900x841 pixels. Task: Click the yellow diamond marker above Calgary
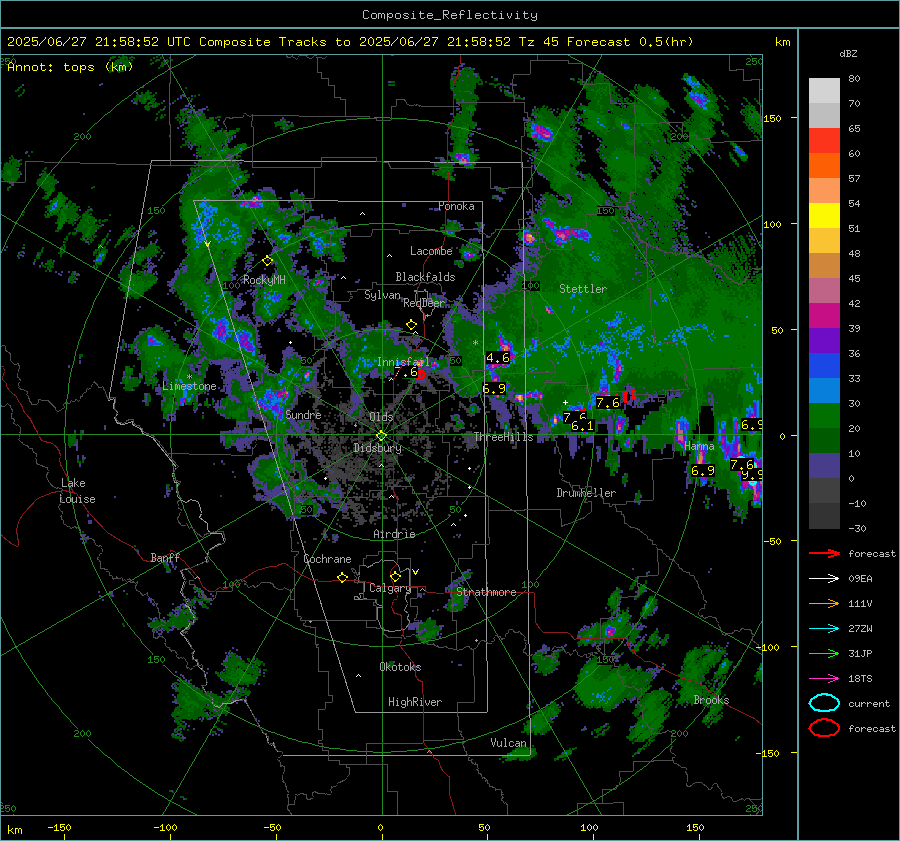[395, 576]
